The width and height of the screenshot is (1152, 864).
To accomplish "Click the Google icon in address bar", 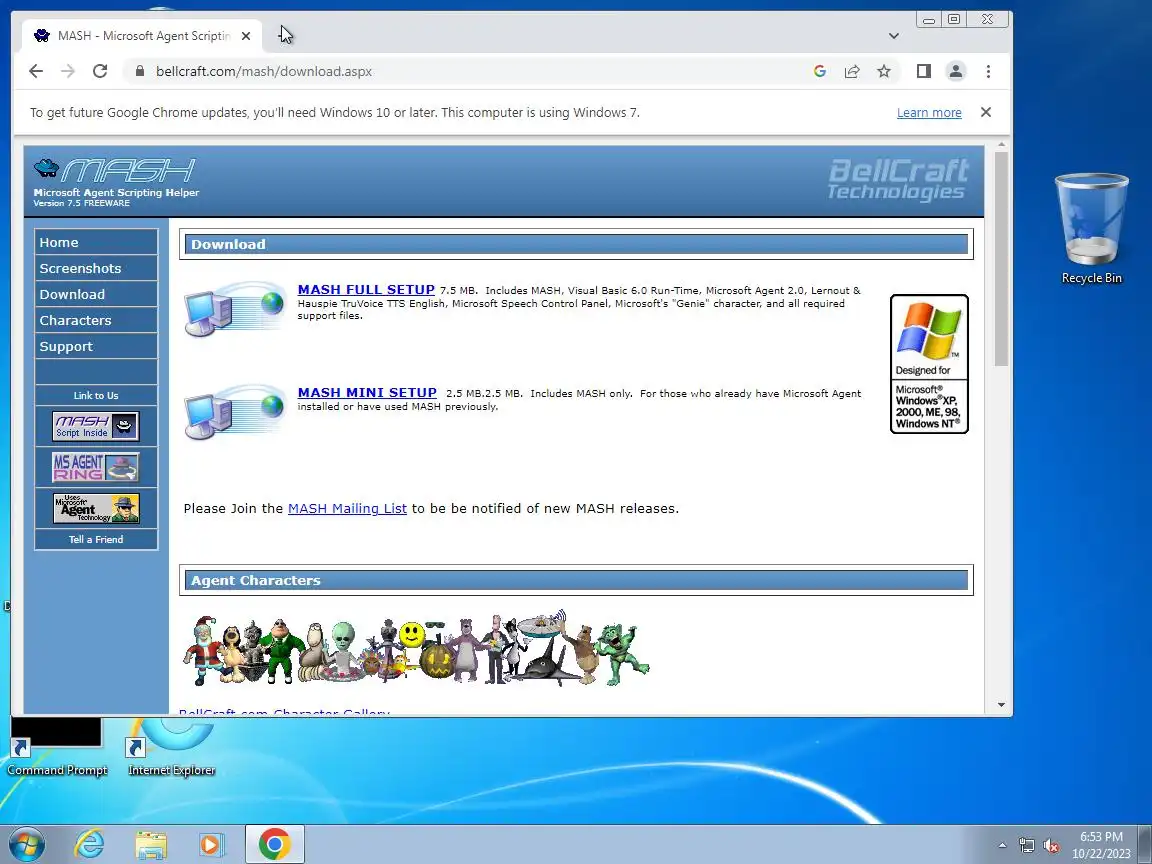I will click(820, 71).
